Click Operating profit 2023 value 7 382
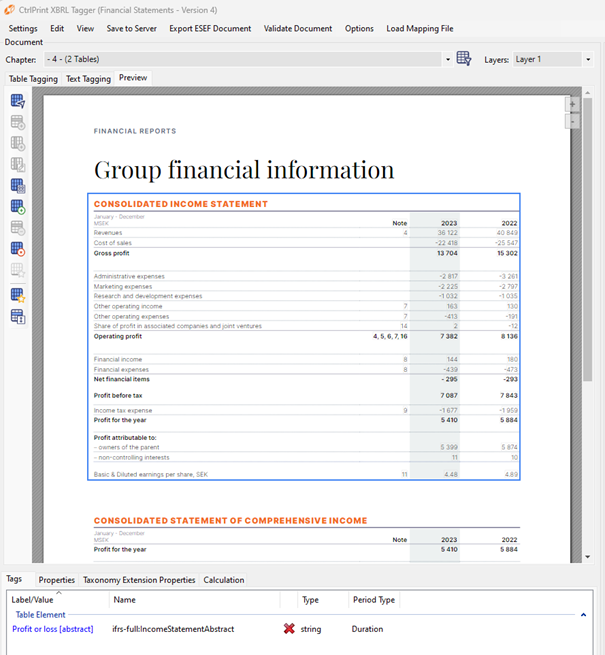This screenshot has height=655, width=605. tap(448, 336)
